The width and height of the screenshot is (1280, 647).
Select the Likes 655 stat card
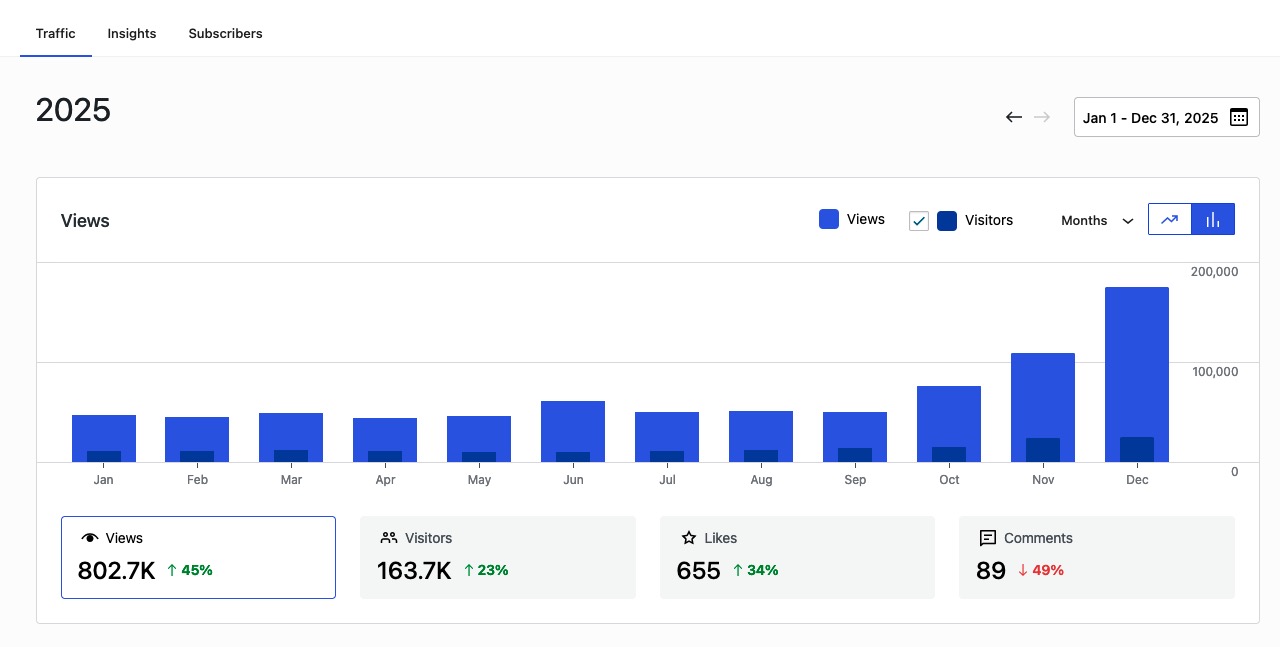[x=797, y=558]
